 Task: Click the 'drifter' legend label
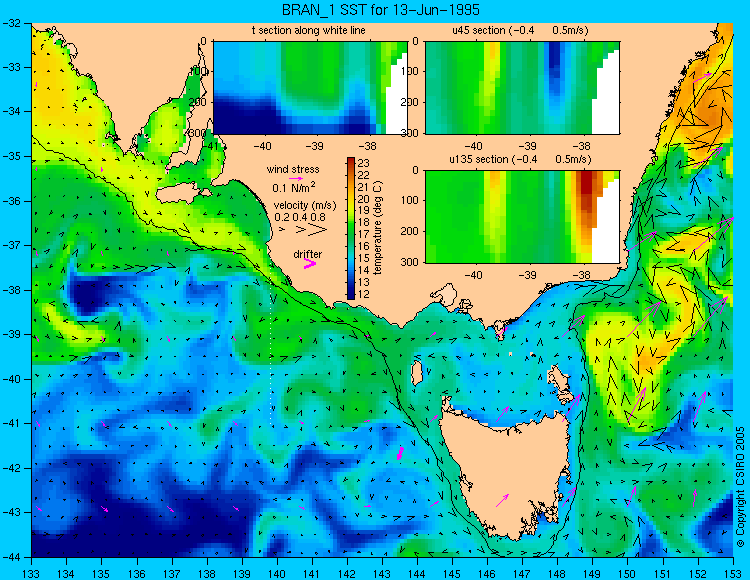(308, 254)
